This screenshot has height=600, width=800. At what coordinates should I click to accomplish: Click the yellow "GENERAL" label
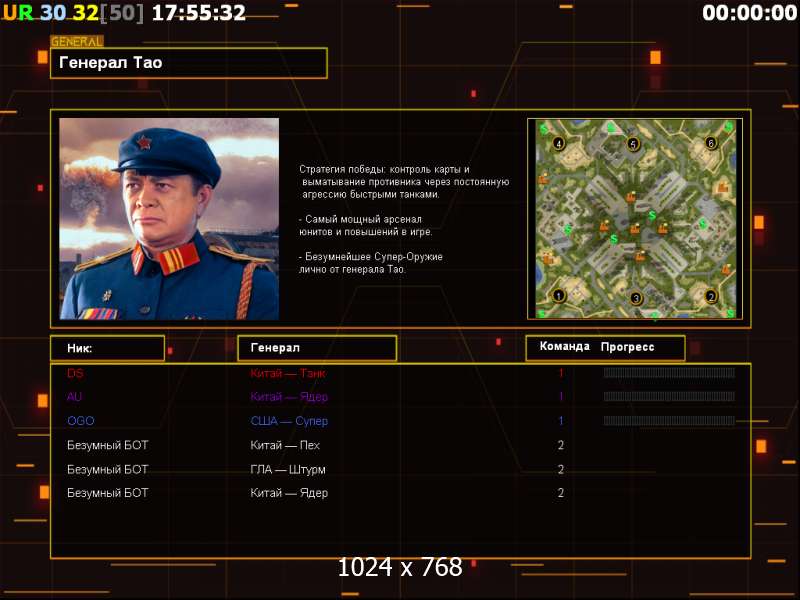(77, 42)
